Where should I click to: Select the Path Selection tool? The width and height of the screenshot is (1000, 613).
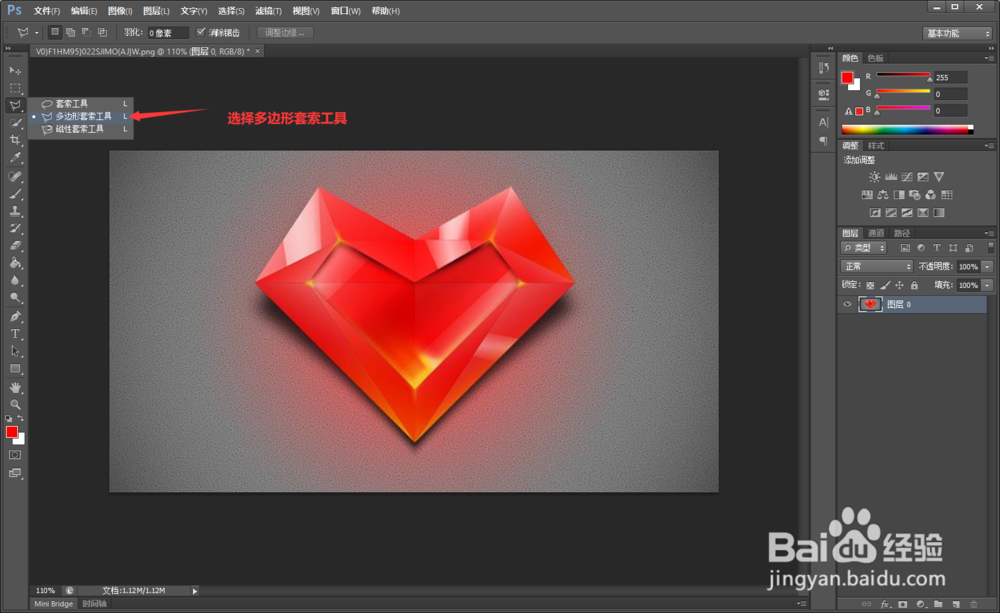15,351
